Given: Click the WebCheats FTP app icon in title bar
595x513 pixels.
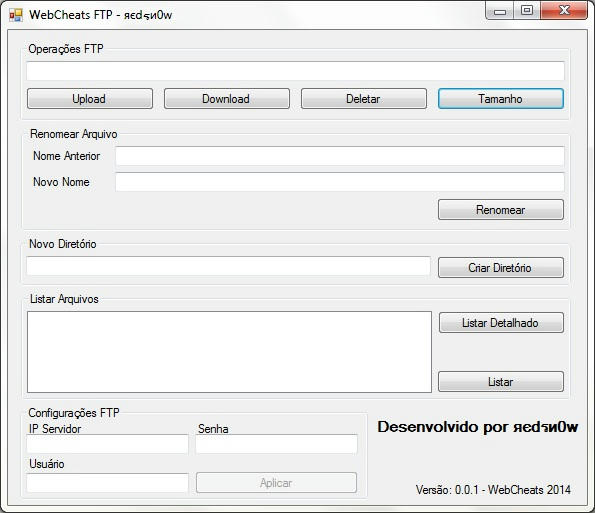Looking at the screenshot, I should (x=16, y=15).
